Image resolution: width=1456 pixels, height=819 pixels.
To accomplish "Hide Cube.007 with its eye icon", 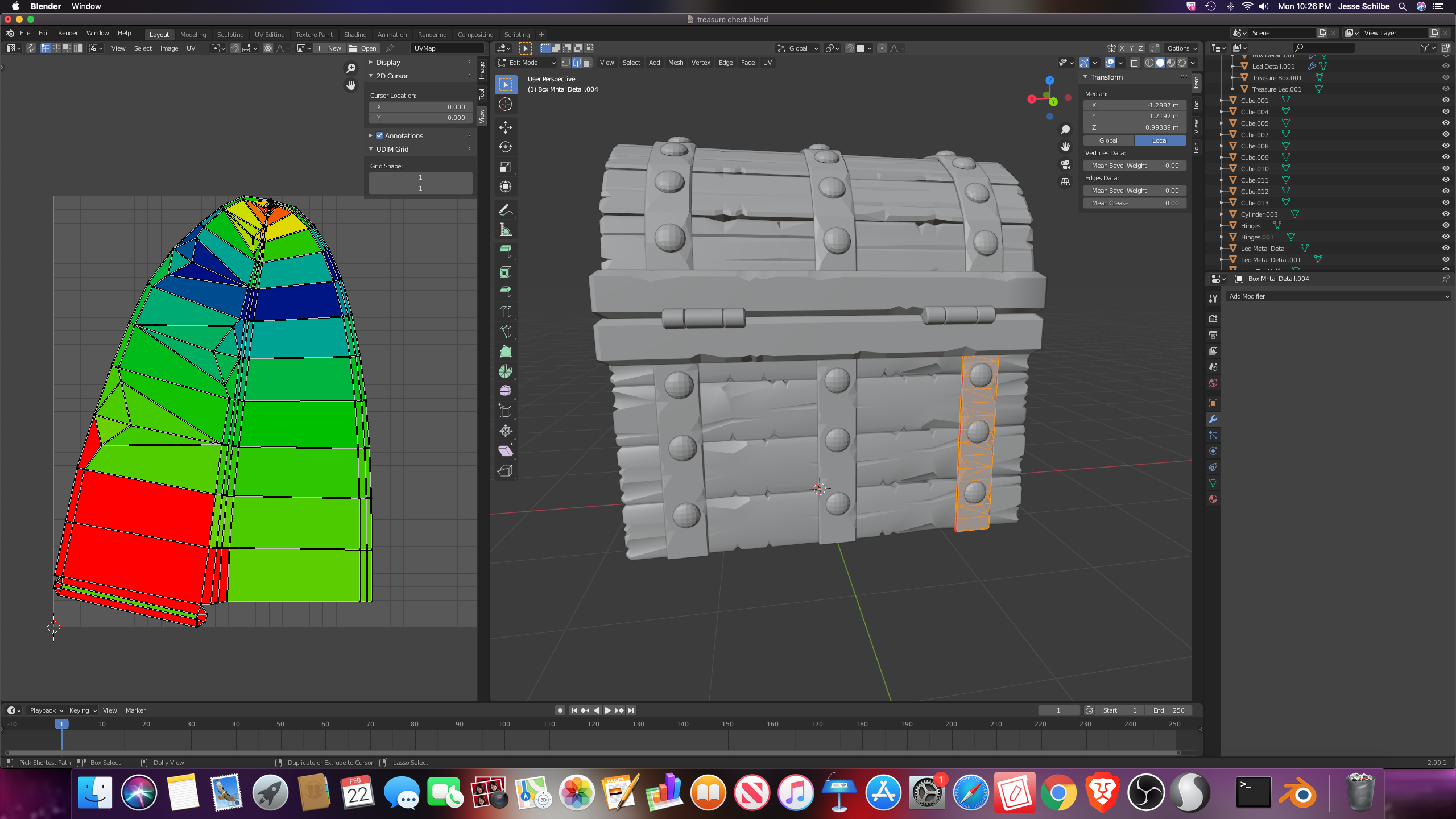I will coord(1445,134).
